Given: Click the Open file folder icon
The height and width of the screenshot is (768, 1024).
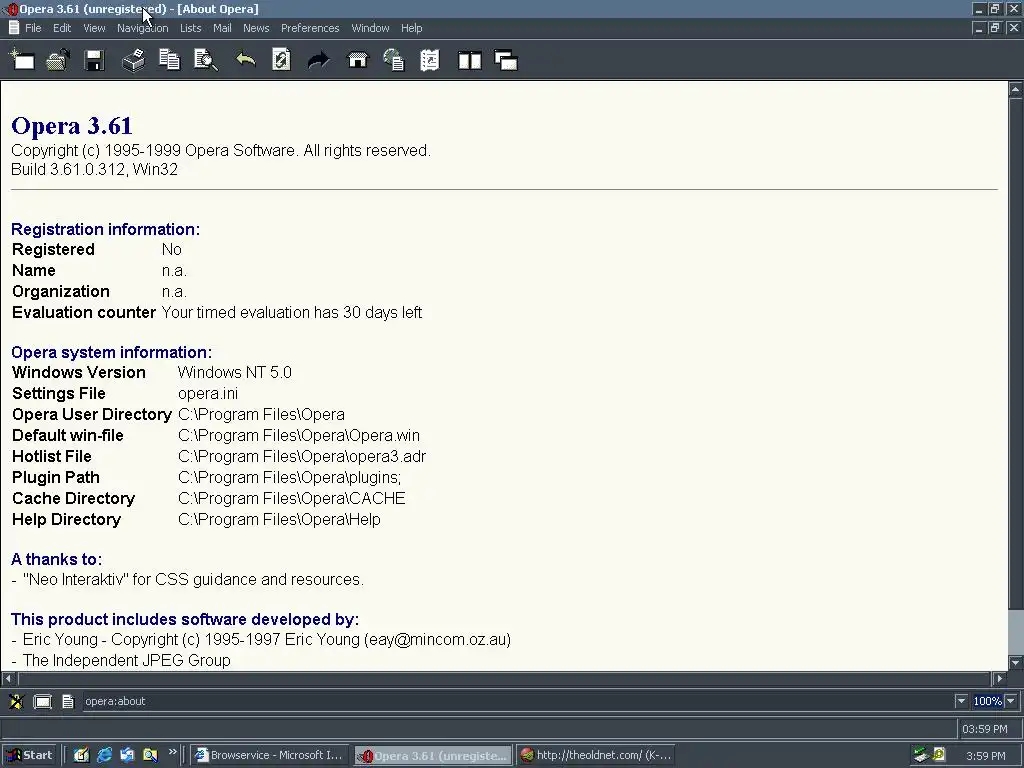Looking at the screenshot, I should (x=58, y=60).
